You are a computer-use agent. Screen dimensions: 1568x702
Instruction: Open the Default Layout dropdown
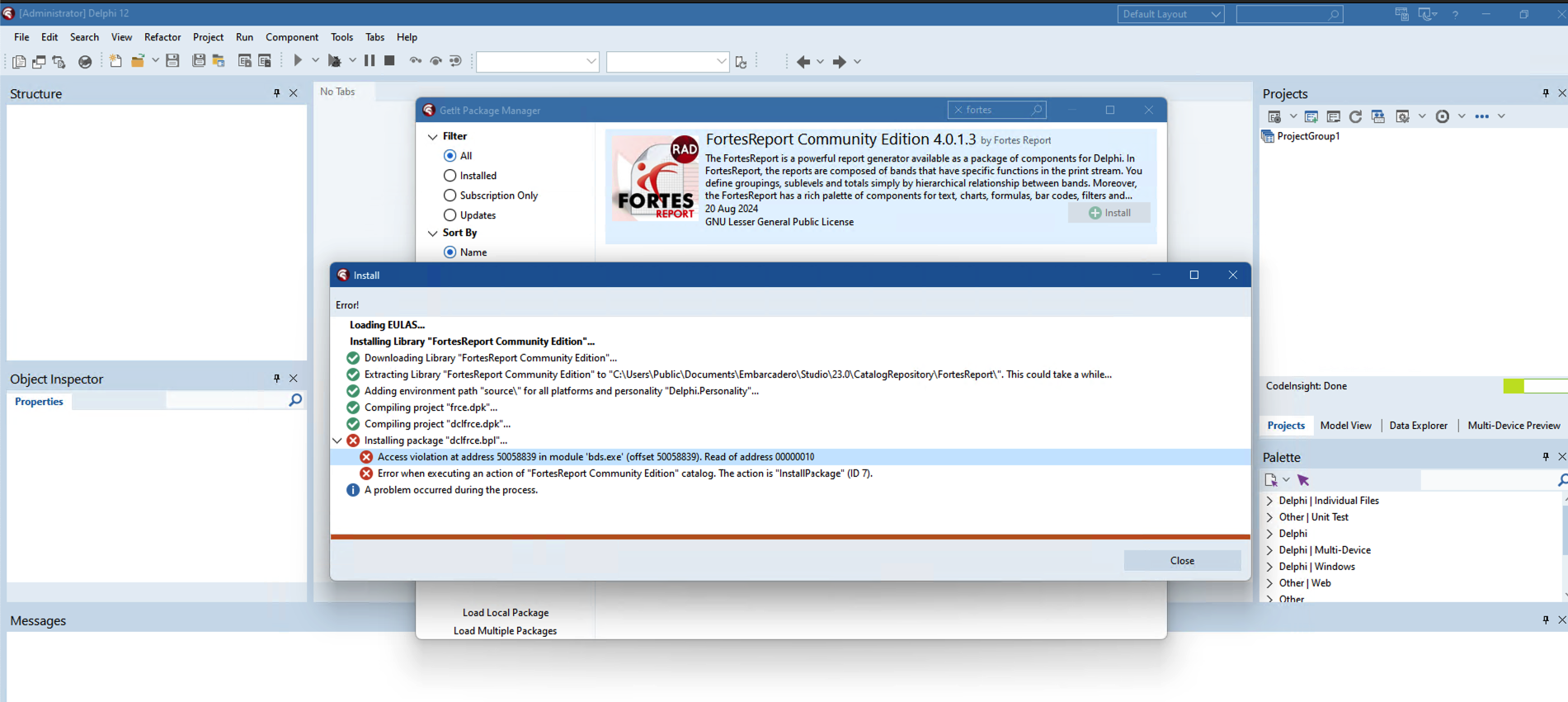click(x=1170, y=14)
